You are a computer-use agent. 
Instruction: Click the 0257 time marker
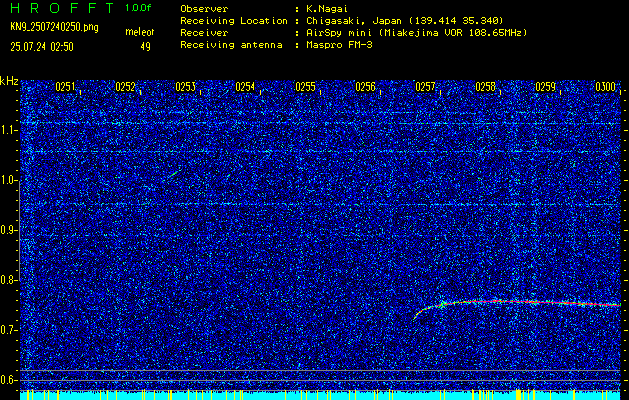point(426,87)
